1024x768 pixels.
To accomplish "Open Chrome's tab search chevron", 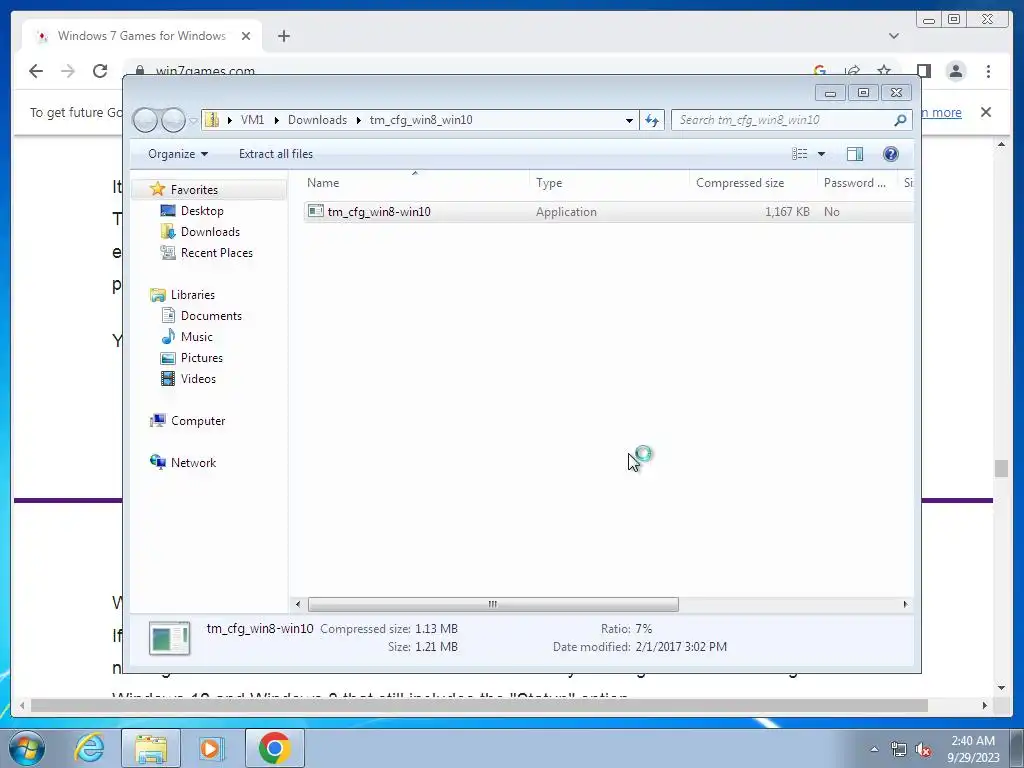I will click(x=893, y=36).
